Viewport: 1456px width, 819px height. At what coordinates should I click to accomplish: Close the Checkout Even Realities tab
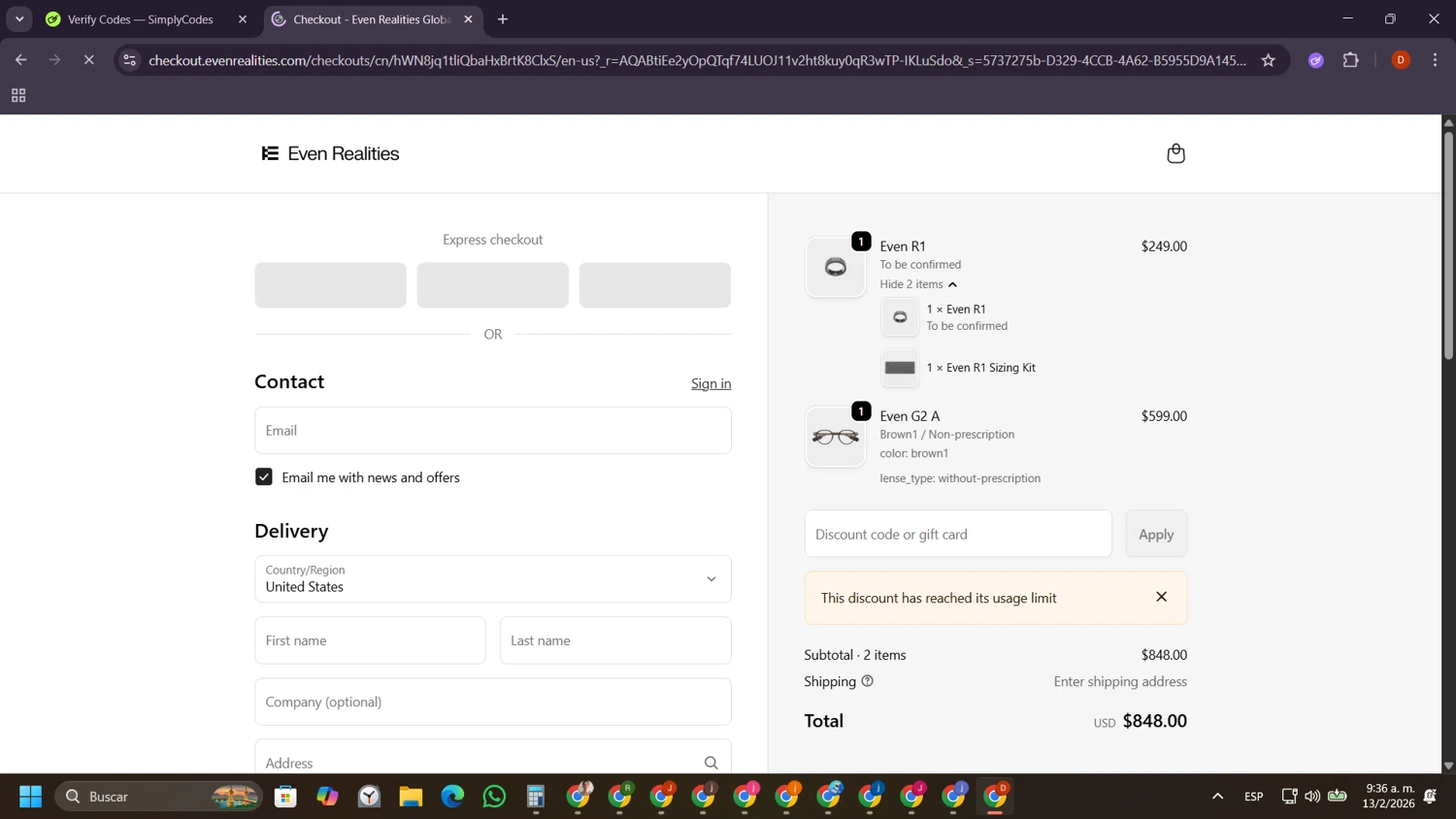[468, 18]
